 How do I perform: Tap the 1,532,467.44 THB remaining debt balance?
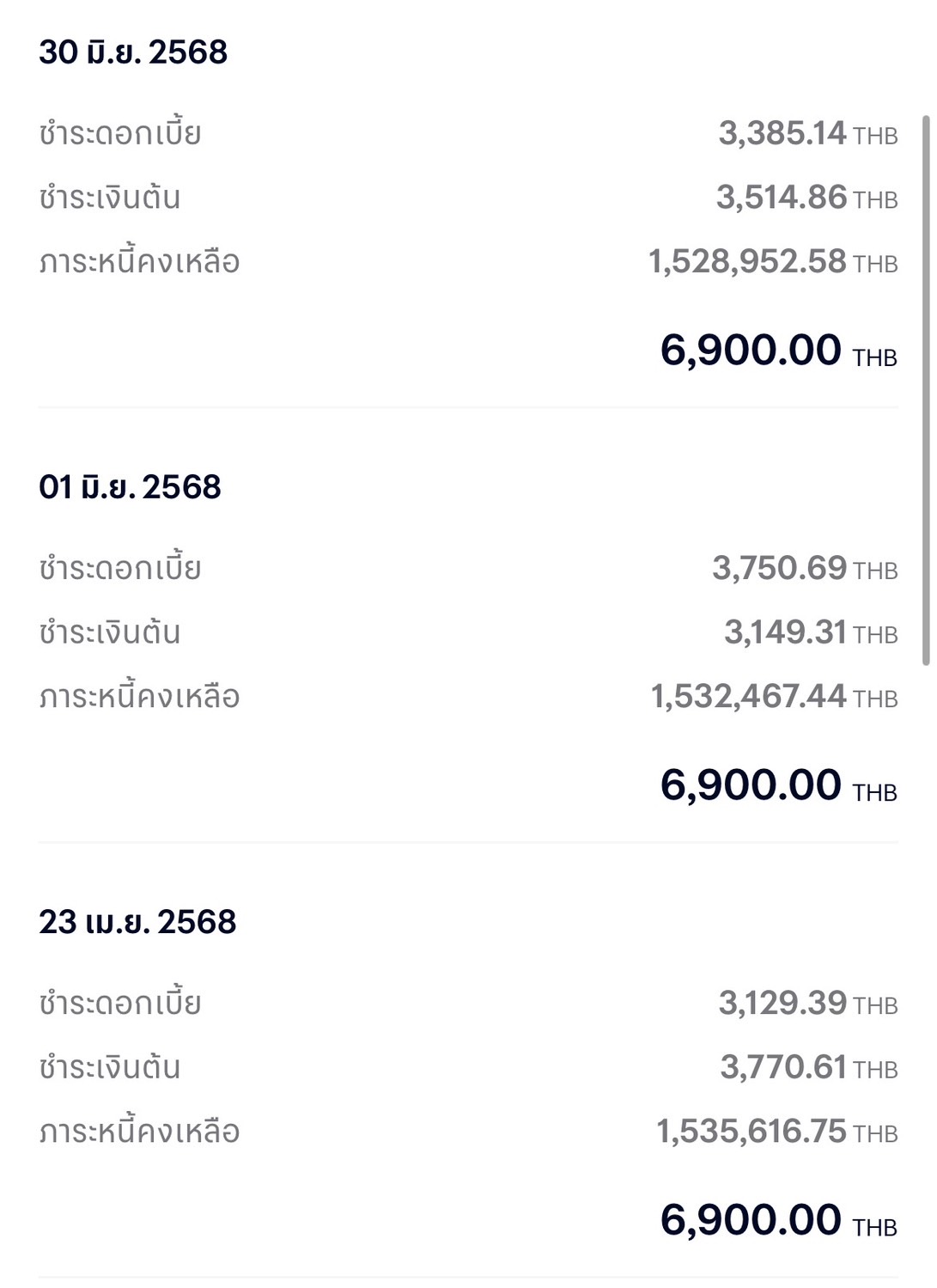point(774,696)
